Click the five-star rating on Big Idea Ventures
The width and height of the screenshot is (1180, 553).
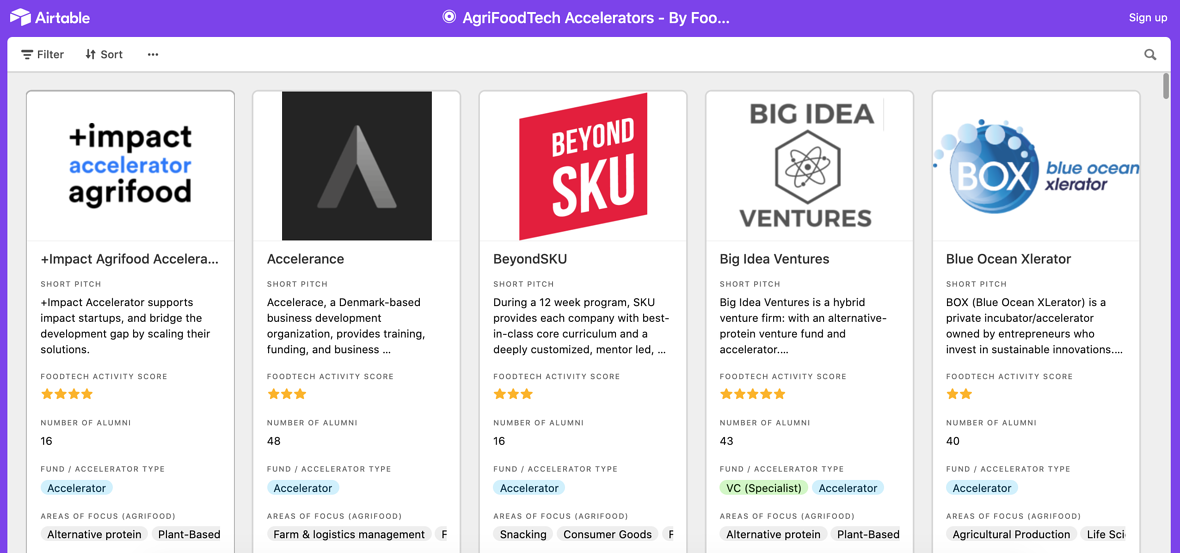click(x=753, y=393)
